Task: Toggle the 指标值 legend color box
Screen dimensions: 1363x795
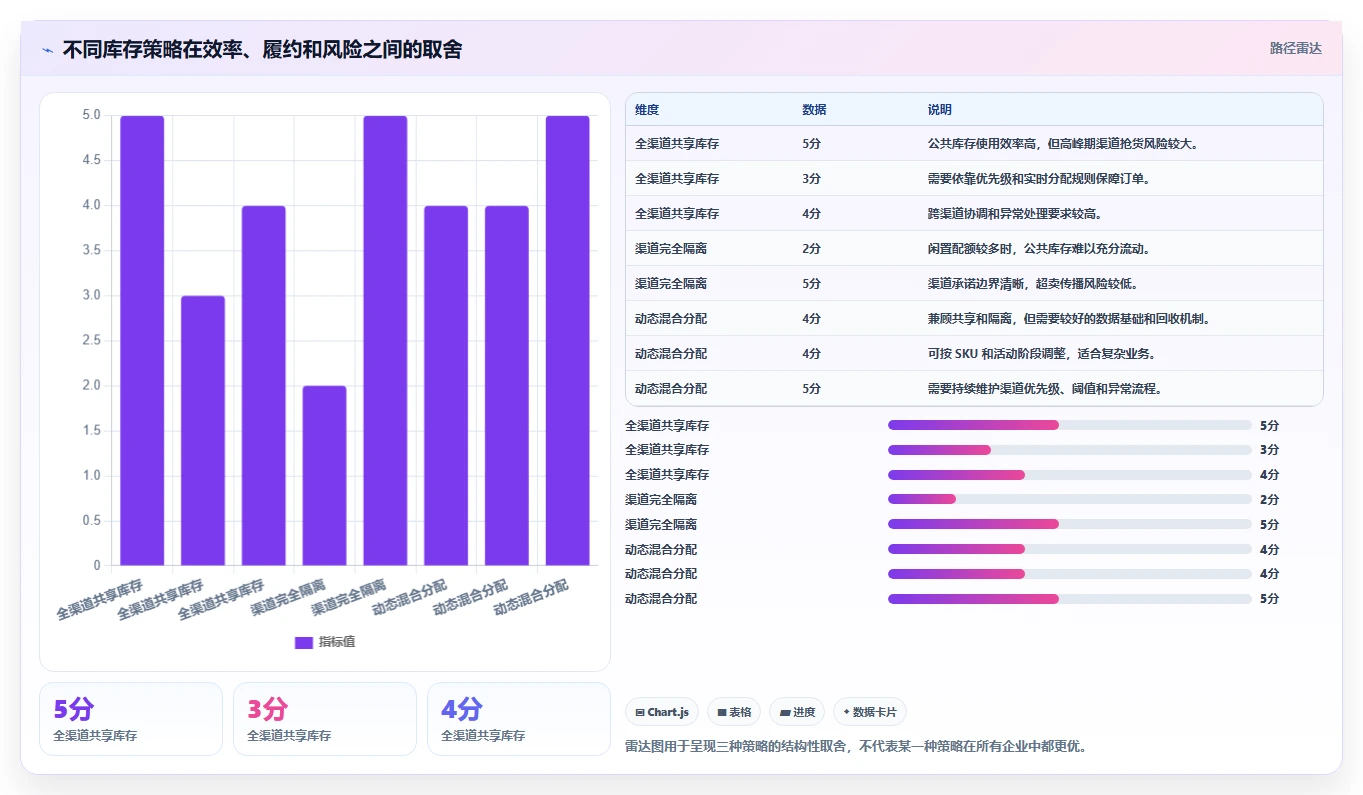Action: click(x=304, y=642)
